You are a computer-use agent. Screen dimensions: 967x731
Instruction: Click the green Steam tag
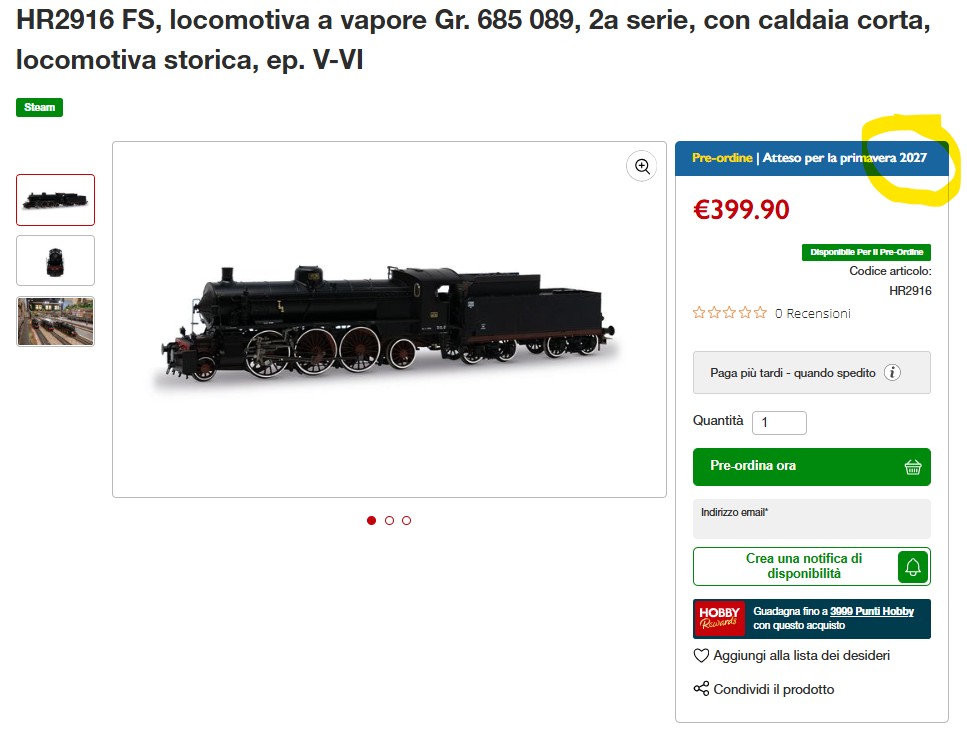click(x=39, y=107)
